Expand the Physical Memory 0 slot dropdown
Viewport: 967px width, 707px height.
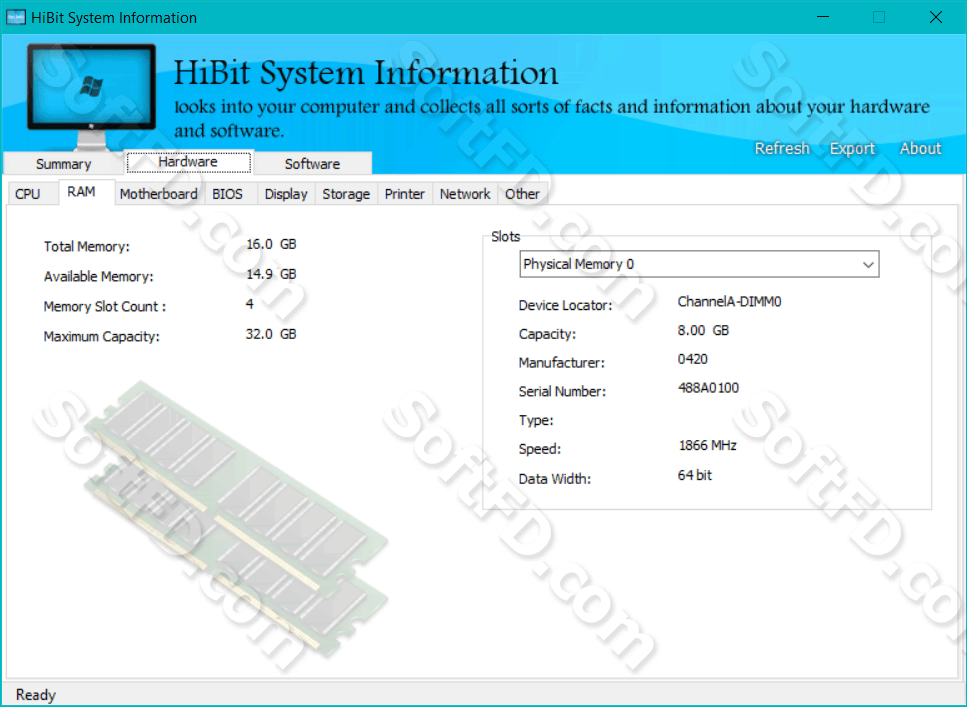pos(699,264)
